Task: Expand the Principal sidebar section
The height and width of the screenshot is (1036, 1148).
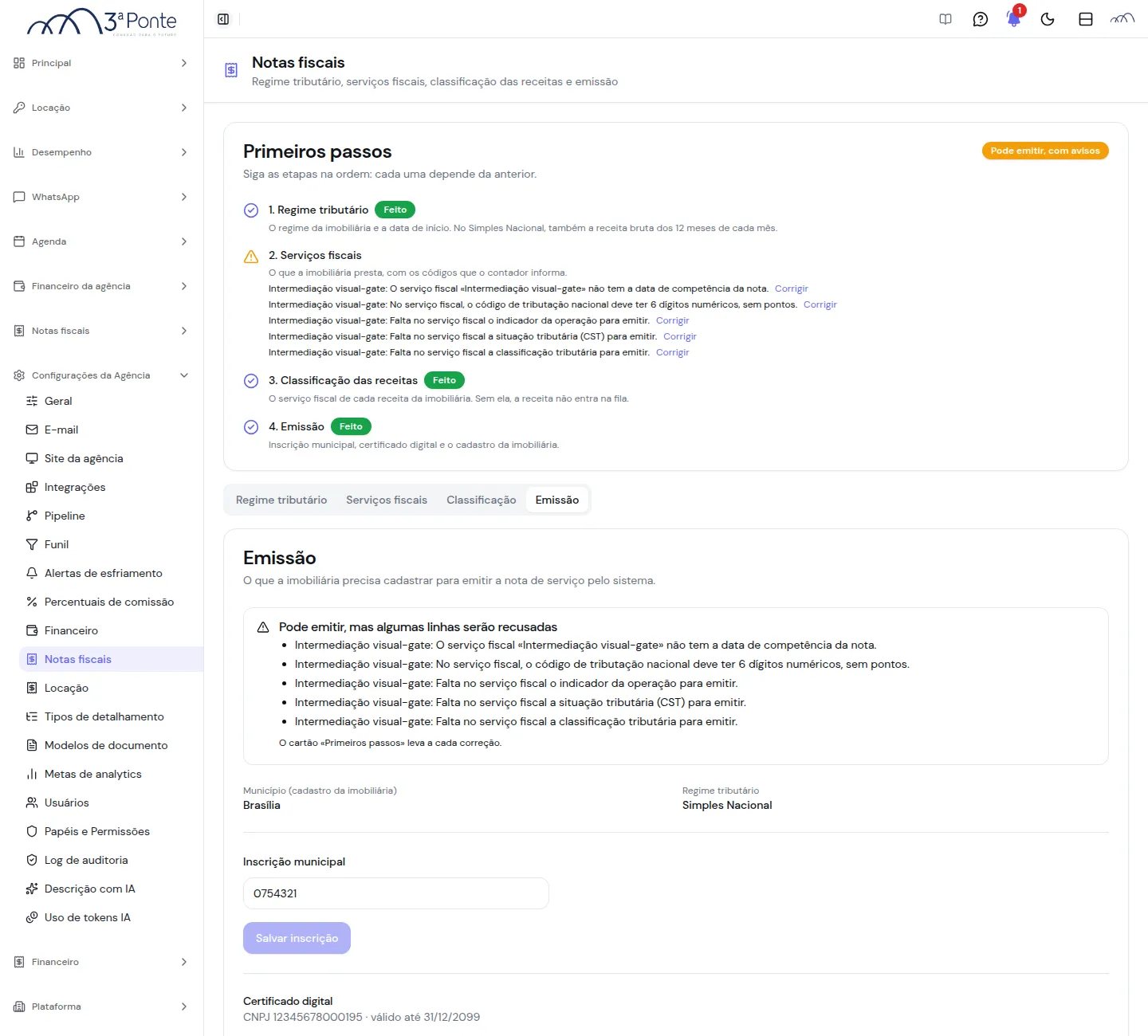Action: pyautogui.click(x=102, y=63)
